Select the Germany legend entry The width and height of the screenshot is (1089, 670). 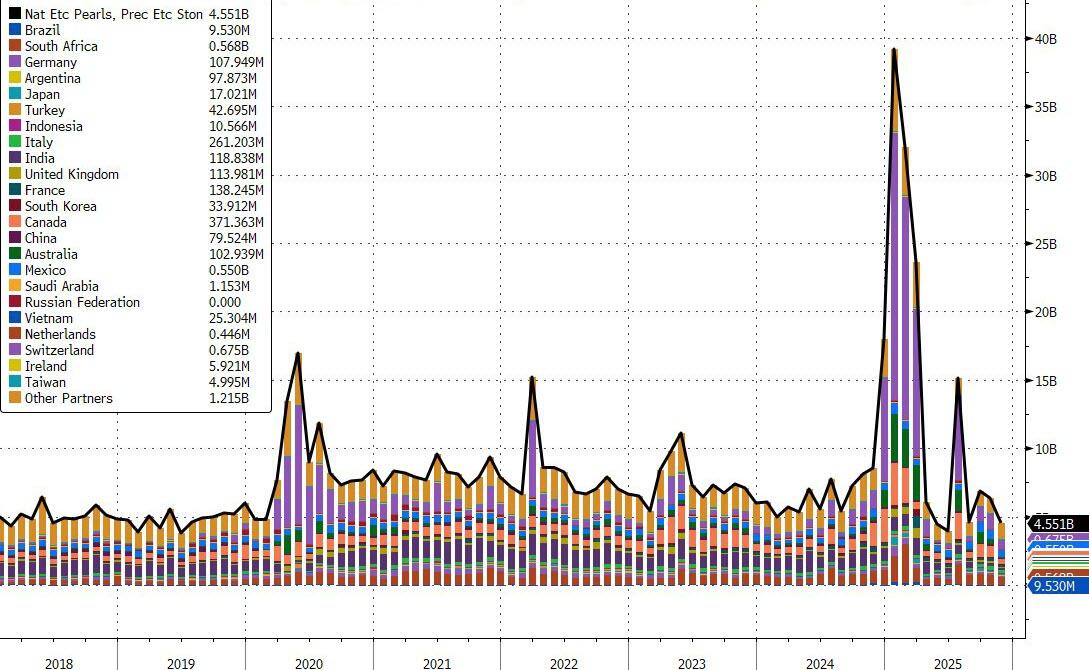(x=51, y=63)
